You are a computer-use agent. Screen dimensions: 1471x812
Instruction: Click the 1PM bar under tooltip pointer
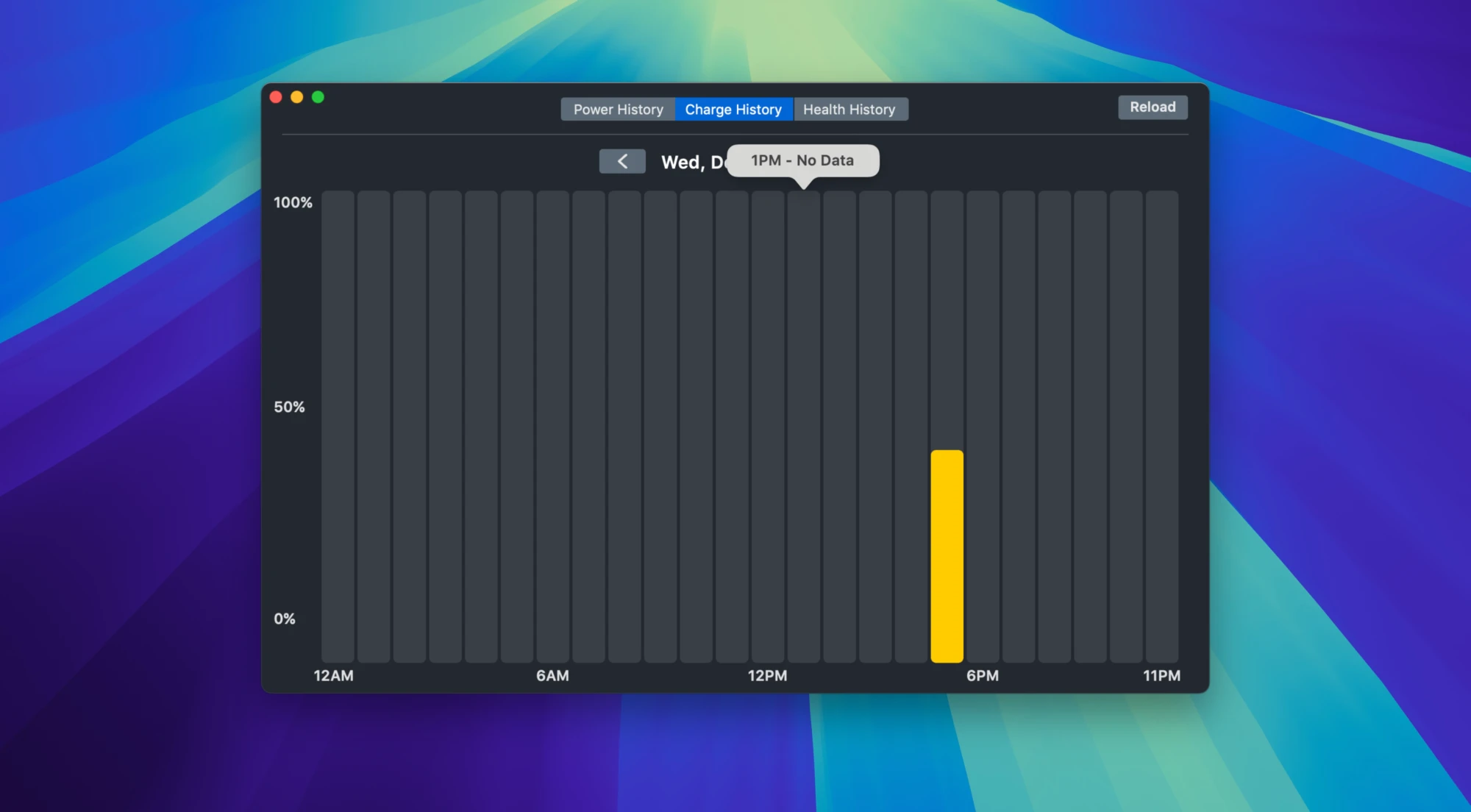pos(803,427)
